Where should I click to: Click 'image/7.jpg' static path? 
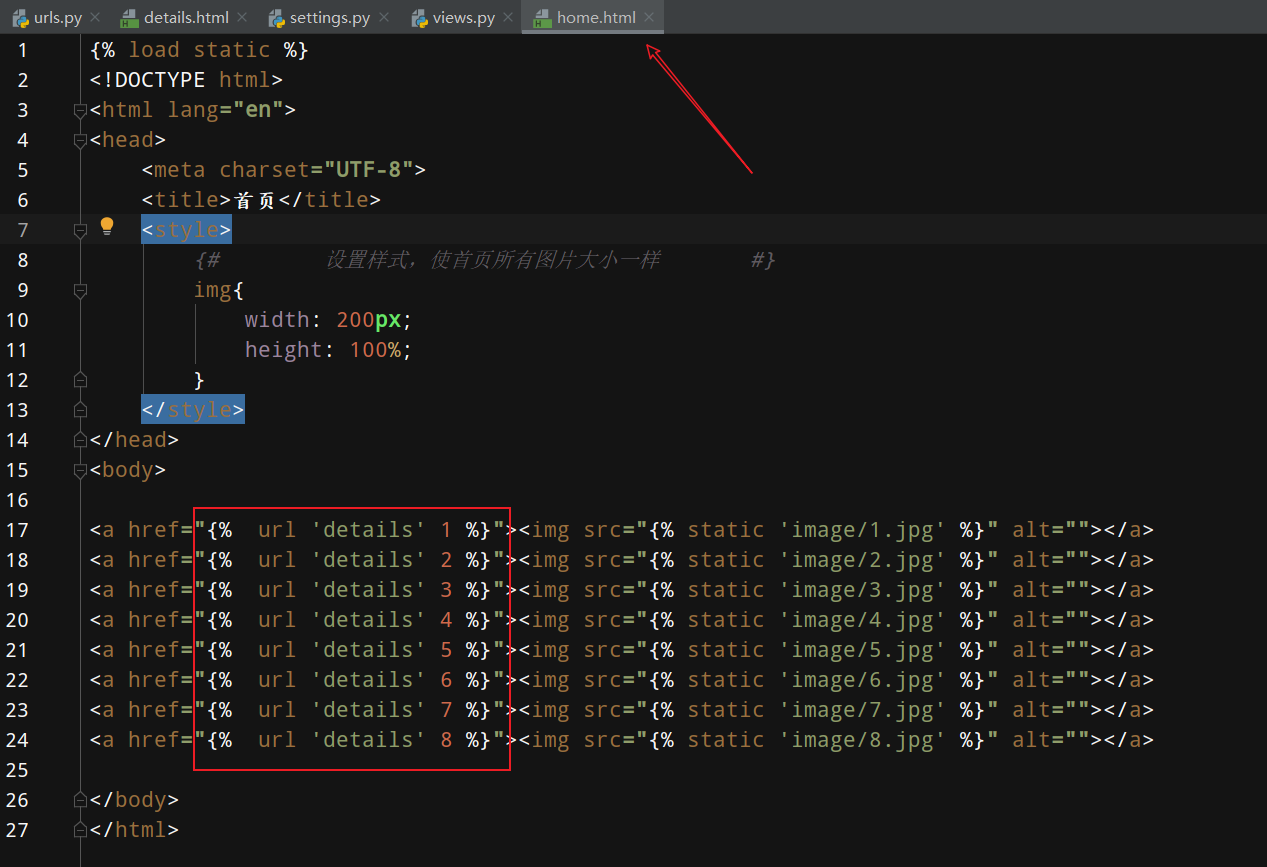tap(863, 710)
